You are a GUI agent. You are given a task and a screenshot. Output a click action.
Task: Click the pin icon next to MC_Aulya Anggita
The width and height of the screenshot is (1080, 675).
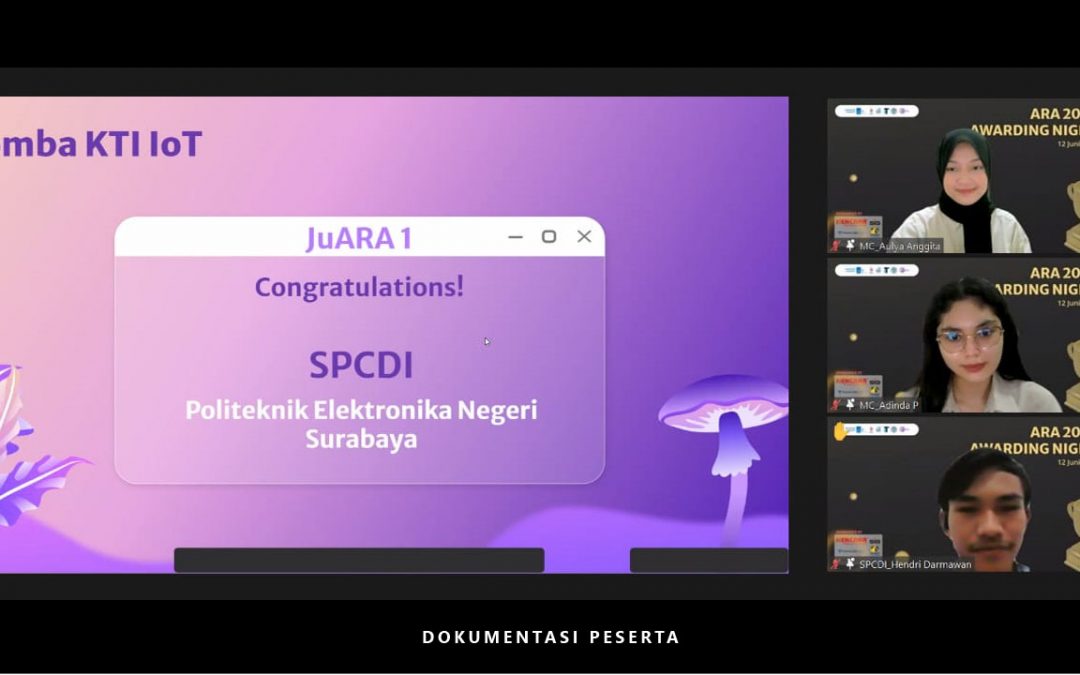[850, 245]
